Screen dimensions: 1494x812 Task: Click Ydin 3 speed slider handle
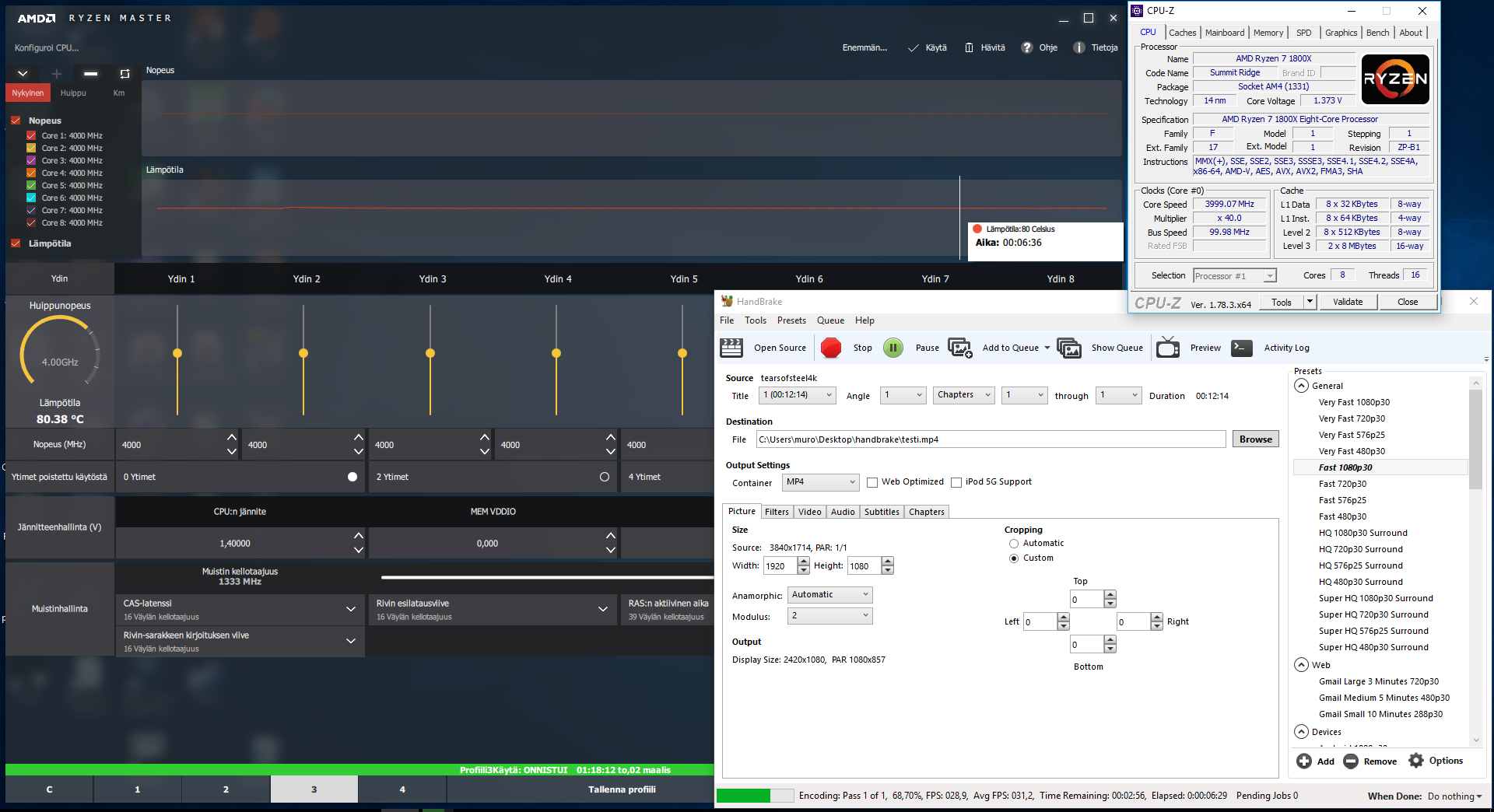(430, 353)
